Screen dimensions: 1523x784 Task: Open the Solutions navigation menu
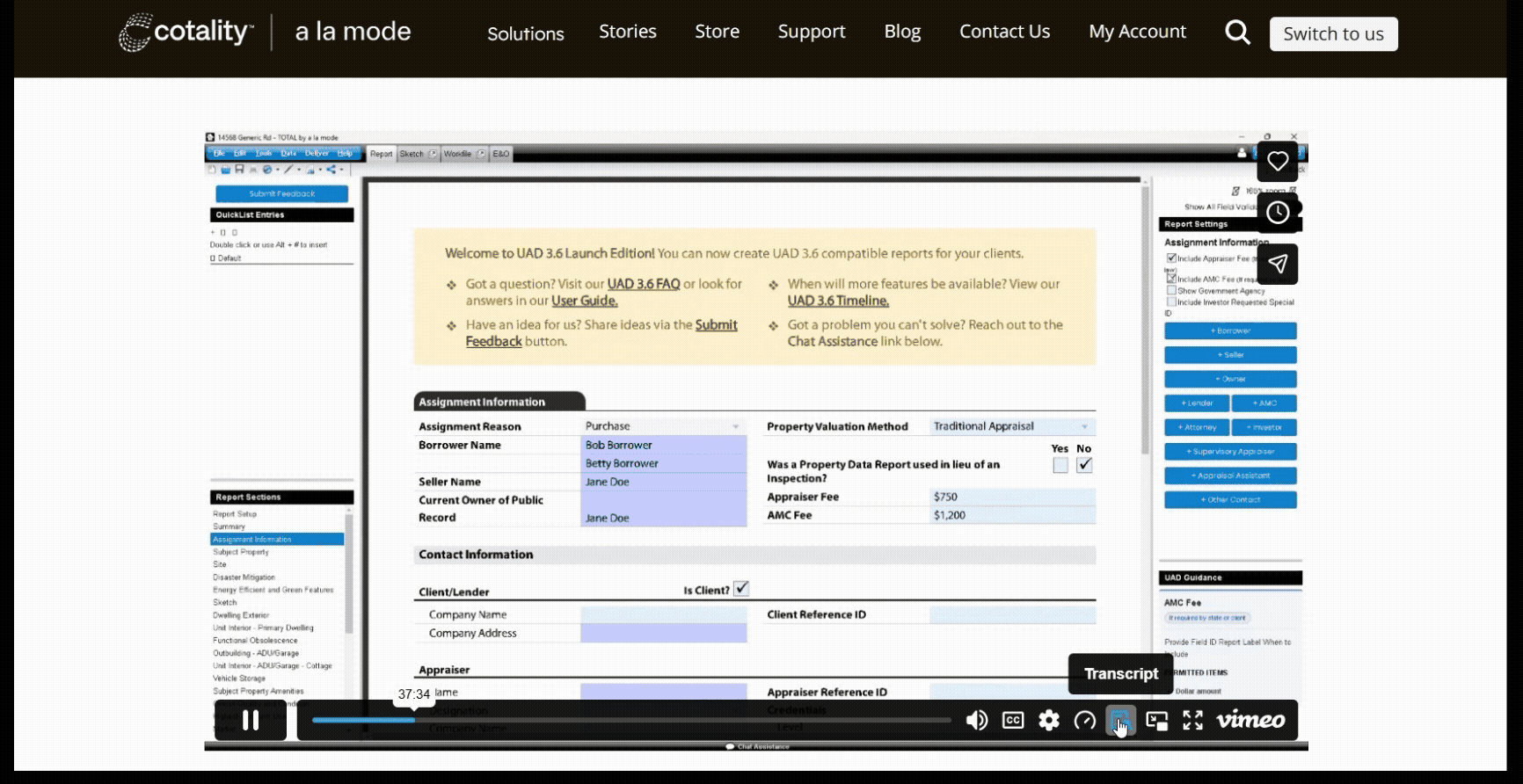[526, 33]
